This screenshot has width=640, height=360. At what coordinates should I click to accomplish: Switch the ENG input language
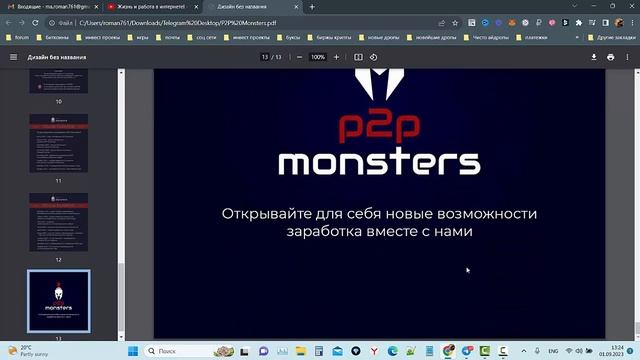[x=553, y=351]
